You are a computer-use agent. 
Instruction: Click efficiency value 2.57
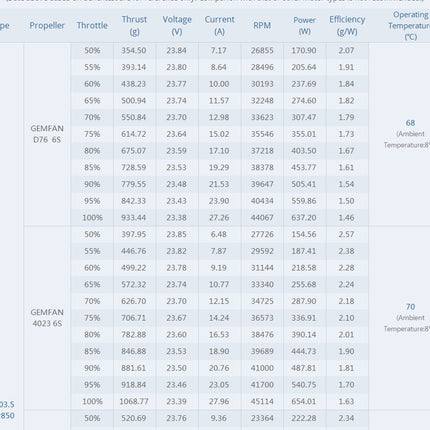pos(346,234)
